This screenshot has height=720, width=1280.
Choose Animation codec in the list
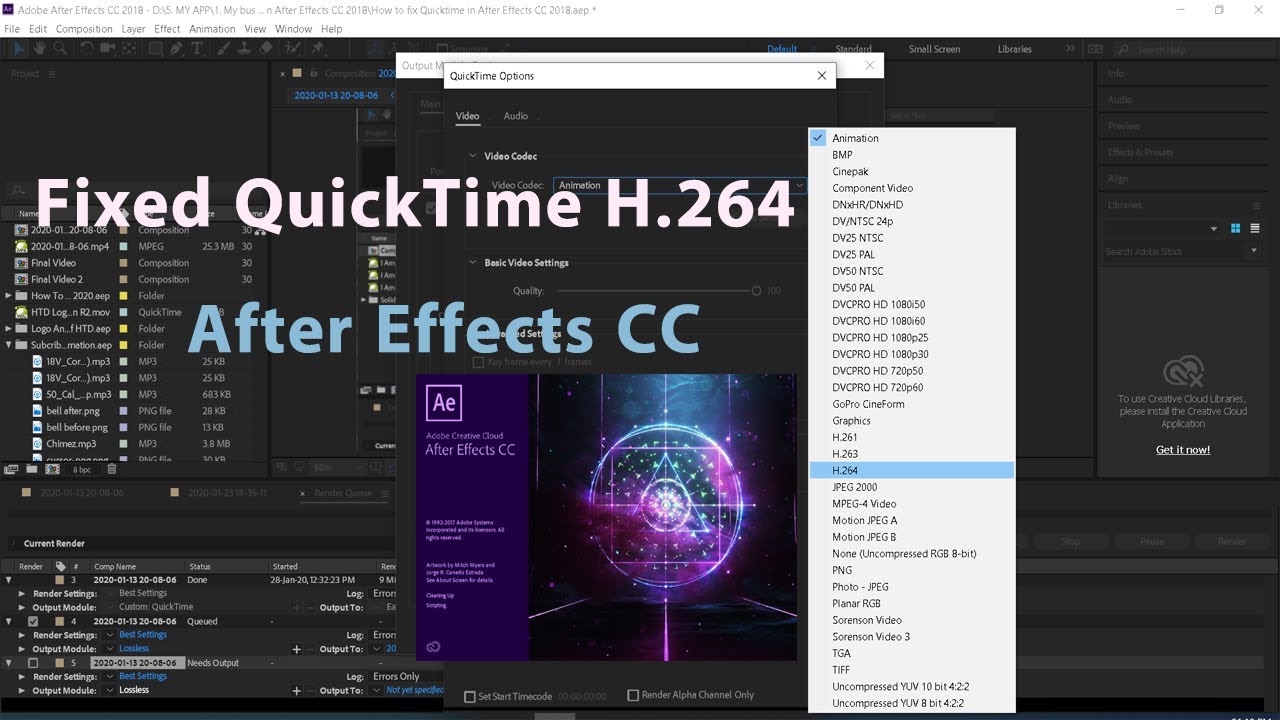[x=912, y=138]
